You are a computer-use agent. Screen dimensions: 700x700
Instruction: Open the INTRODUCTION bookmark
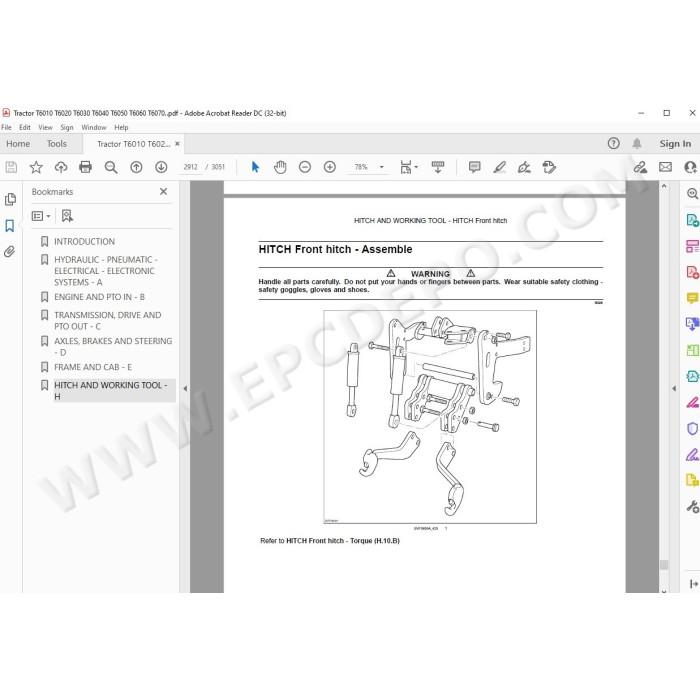pyautogui.click(x=84, y=242)
